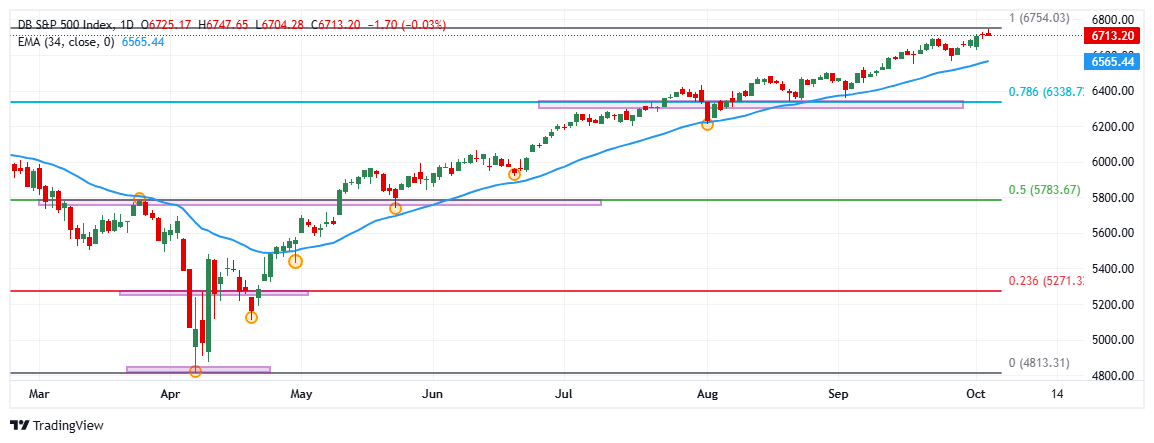1154x443 pixels.
Task: Click the orange circle in mid-April near 5100
Action: coord(252,317)
